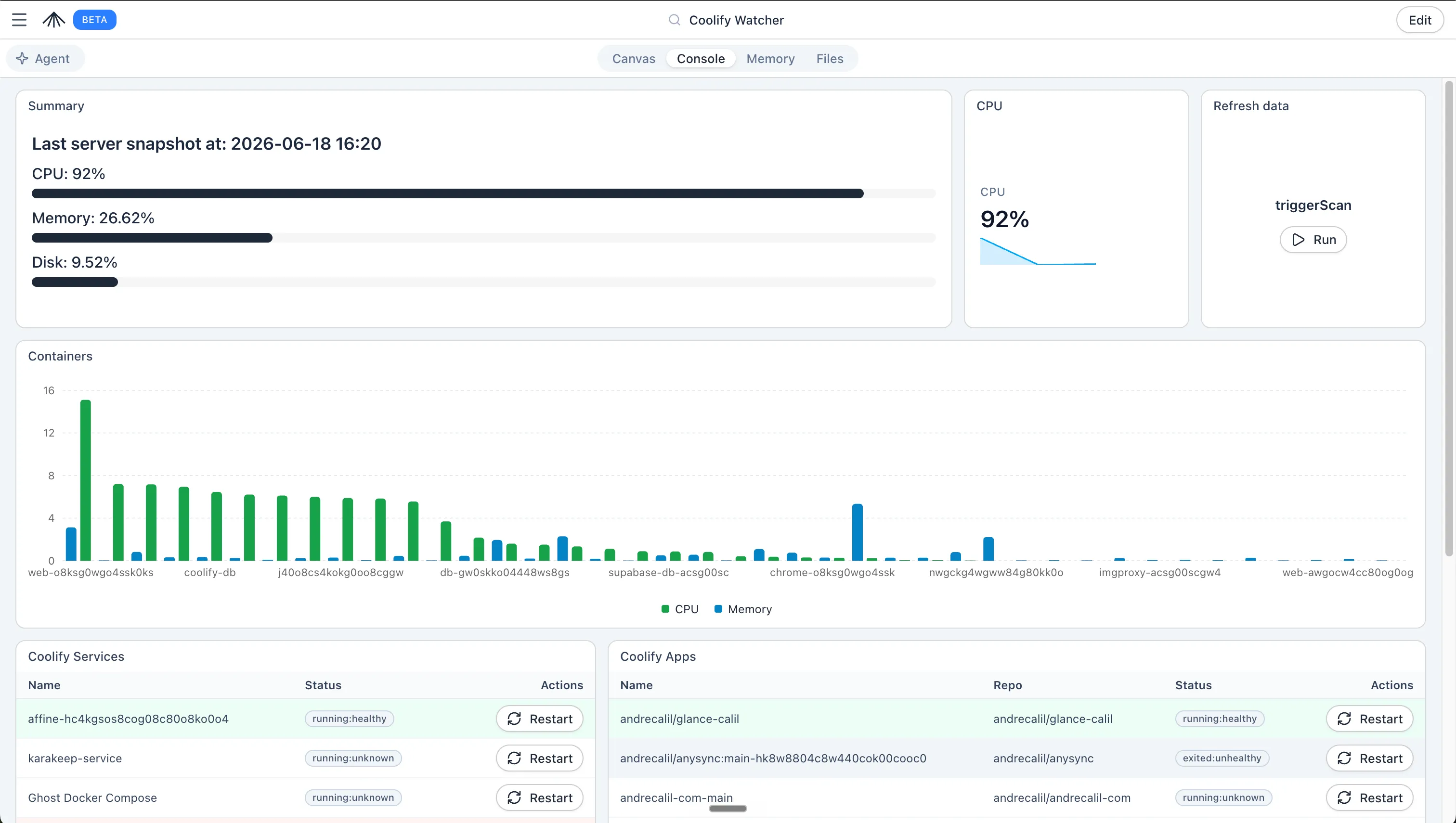
Task: Click restart icon for andrecalil-com-main
Action: 1344,797
